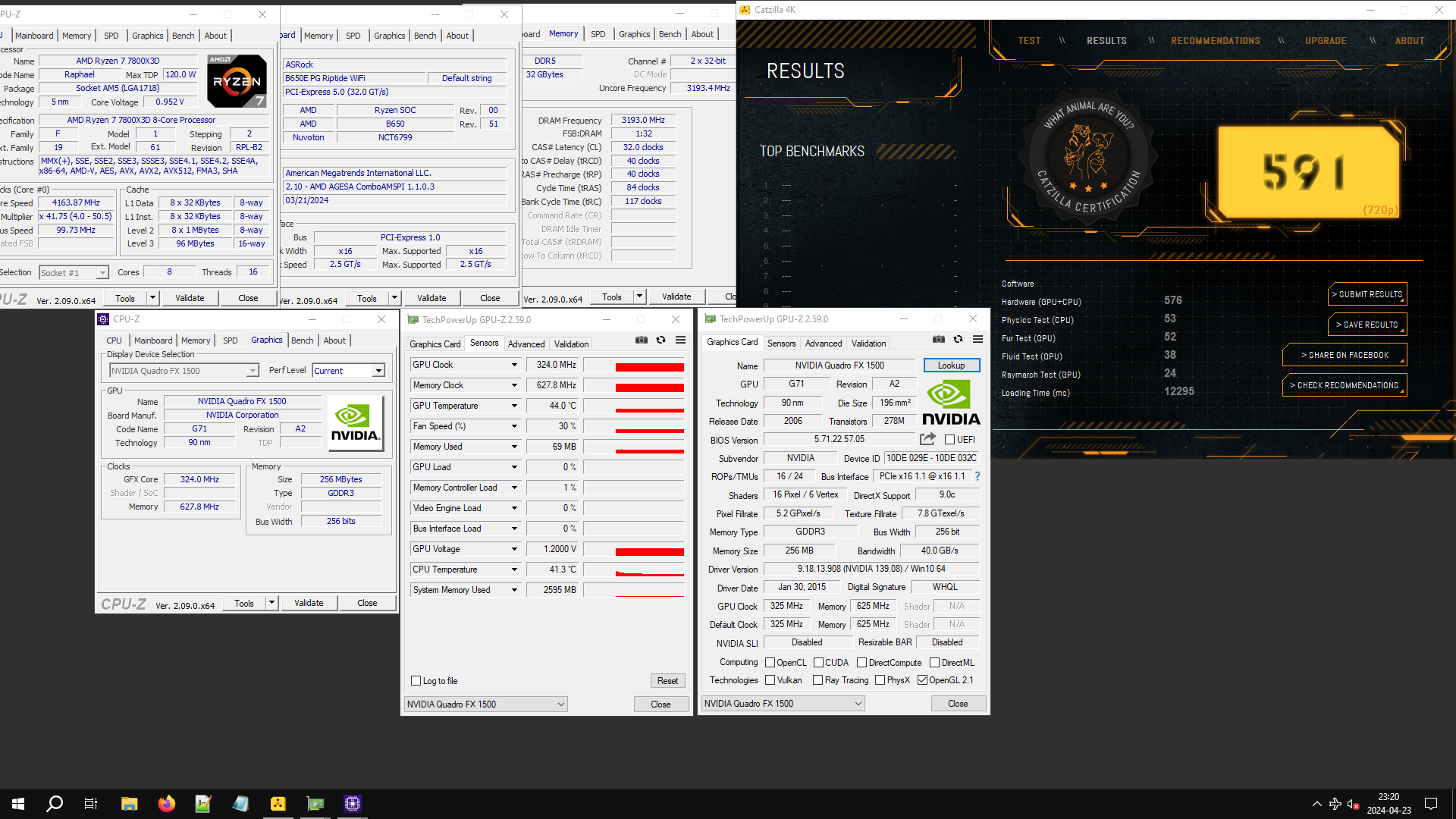The height and width of the screenshot is (819, 1456).
Task: Open the RECOMMENDATIONS tab in Catzilla
Action: tap(1216, 41)
